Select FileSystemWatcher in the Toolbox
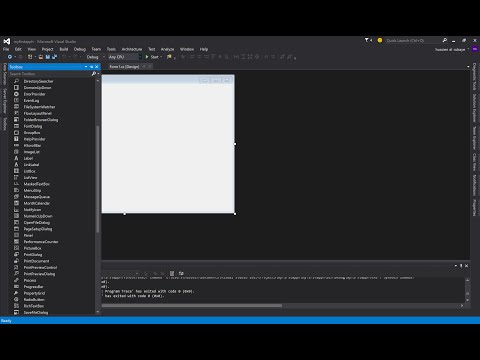The image size is (480, 360). click(39, 107)
